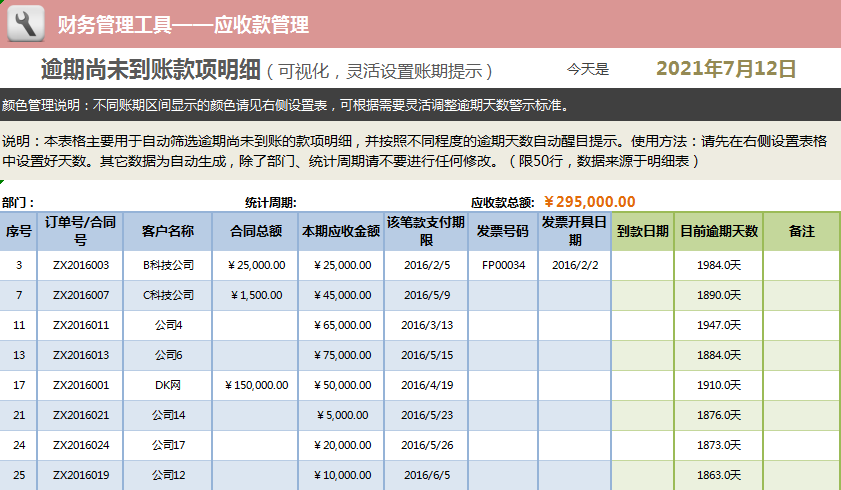
Task: Click the 逾期尚未到账款项明细 title
Action: (151, 69)
